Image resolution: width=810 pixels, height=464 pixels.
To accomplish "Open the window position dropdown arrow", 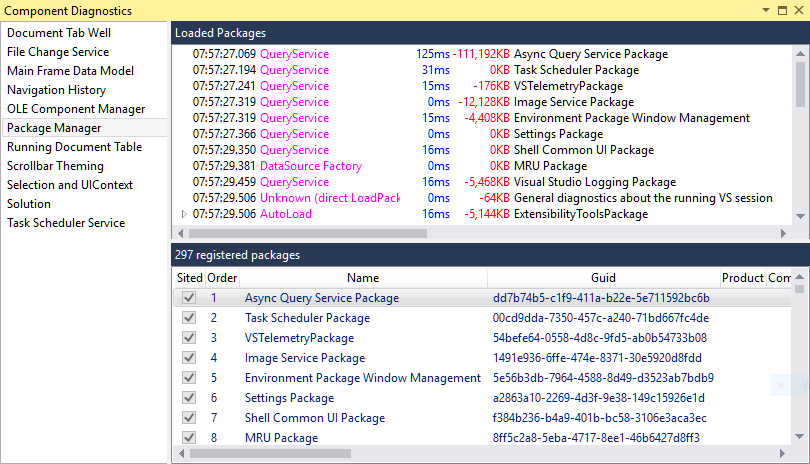I will pyautogui.click(x=766, y=10).
